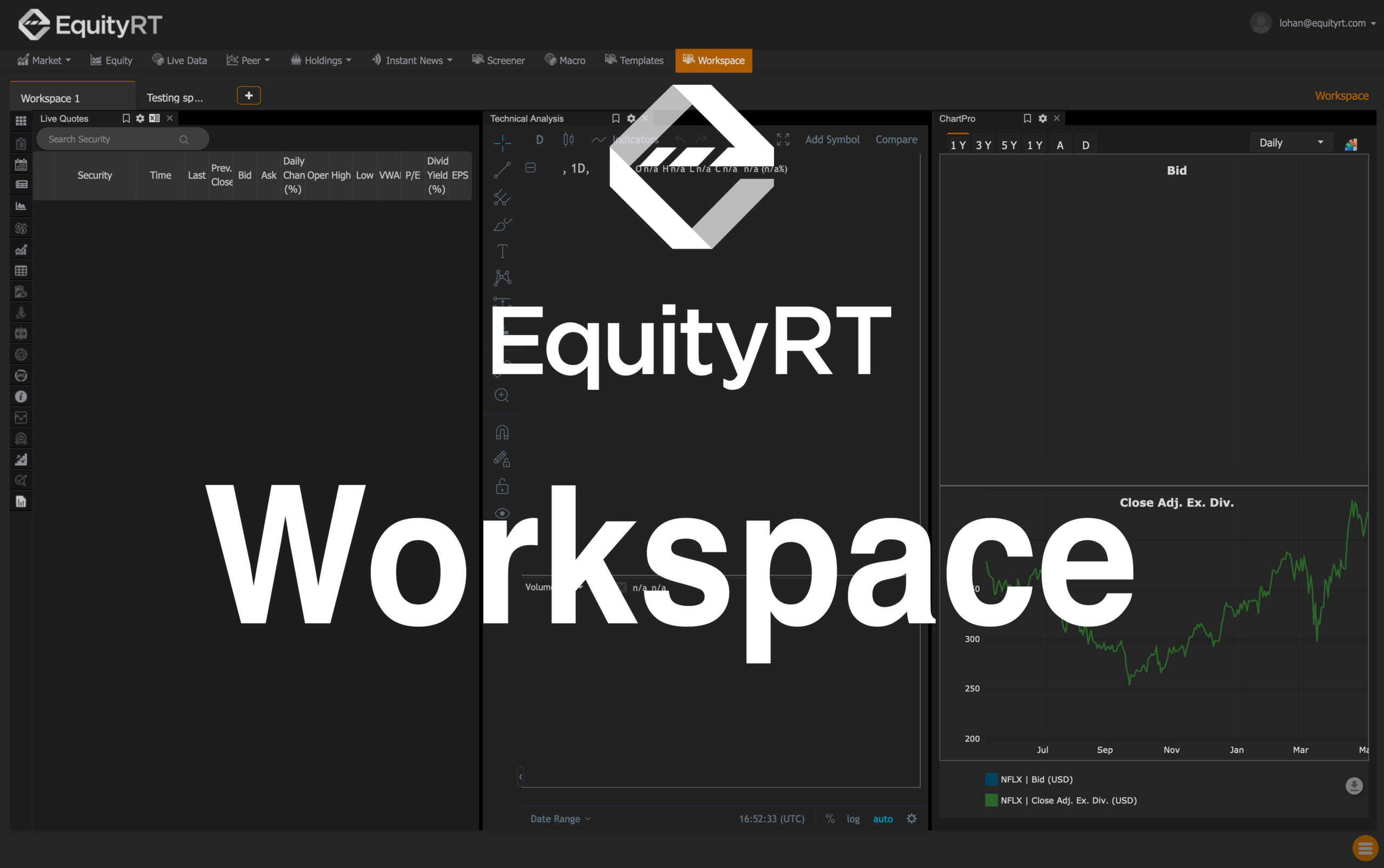Screen dimensions: 1384x868
Task: Expand the Date Range selector
Action: coord(561,819)
